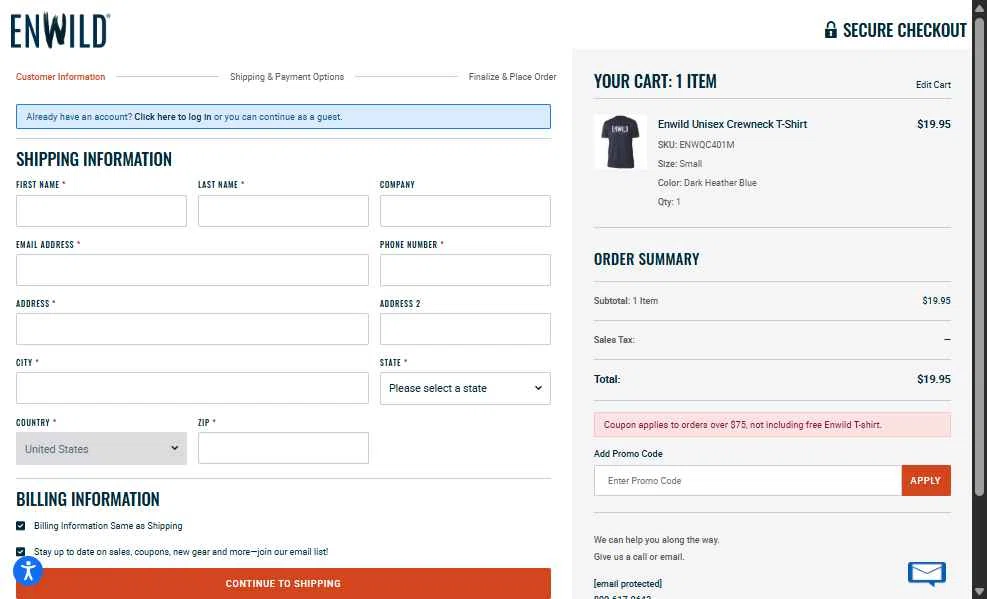Click the Sales Tax label

[614, 340]
